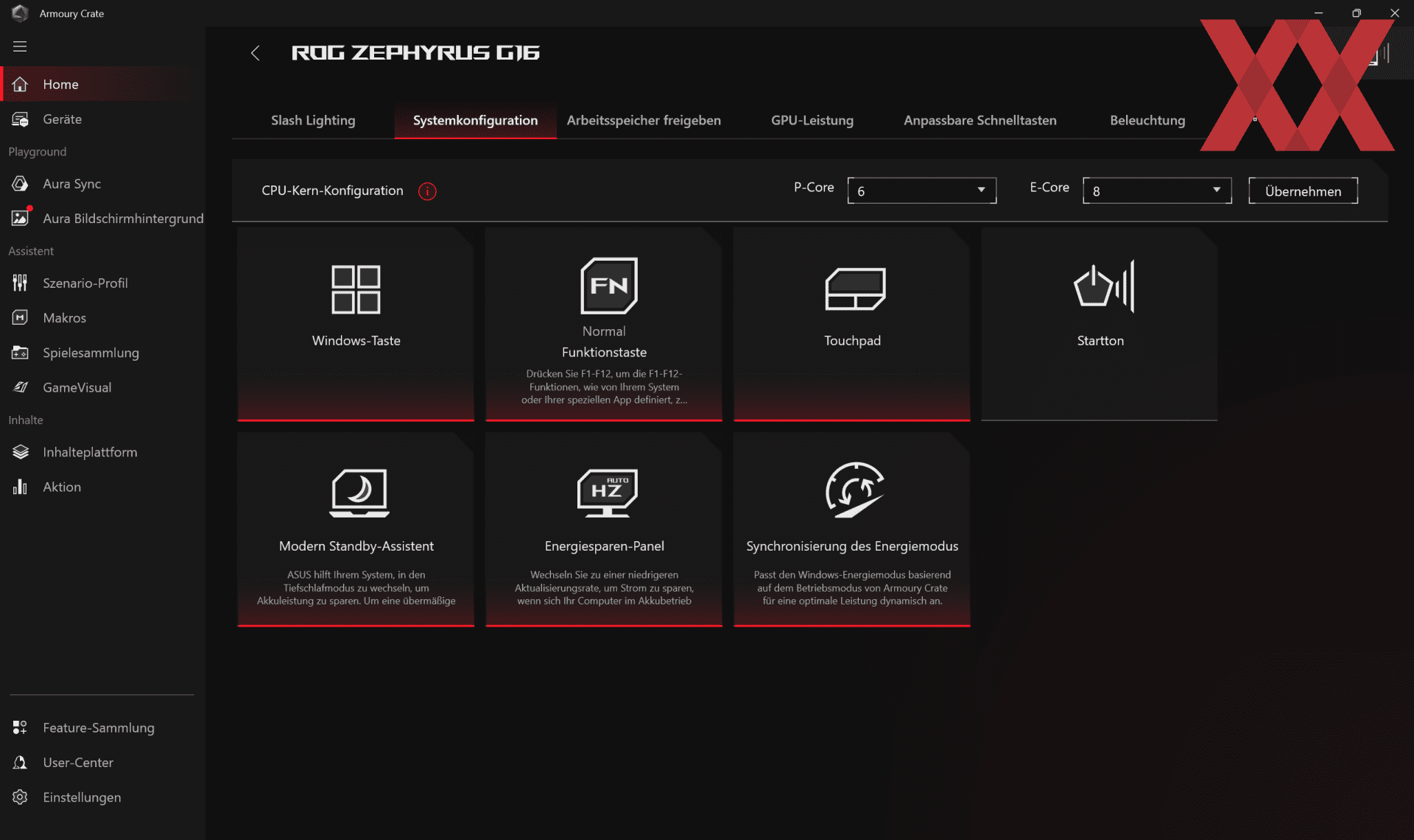Screen dimensions: 1414x840
Task: Switch to the Slash Lighting tab
Action: 313,121
